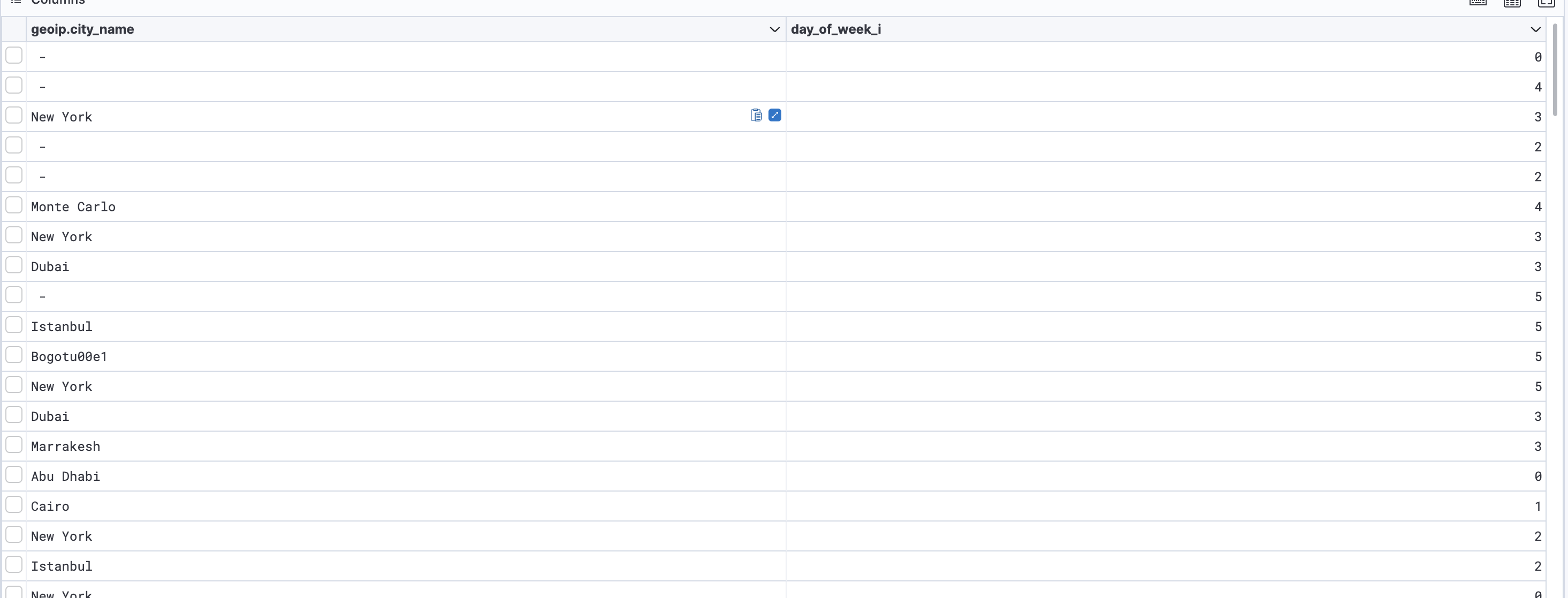Check the Cairo row checkbox

13,504
